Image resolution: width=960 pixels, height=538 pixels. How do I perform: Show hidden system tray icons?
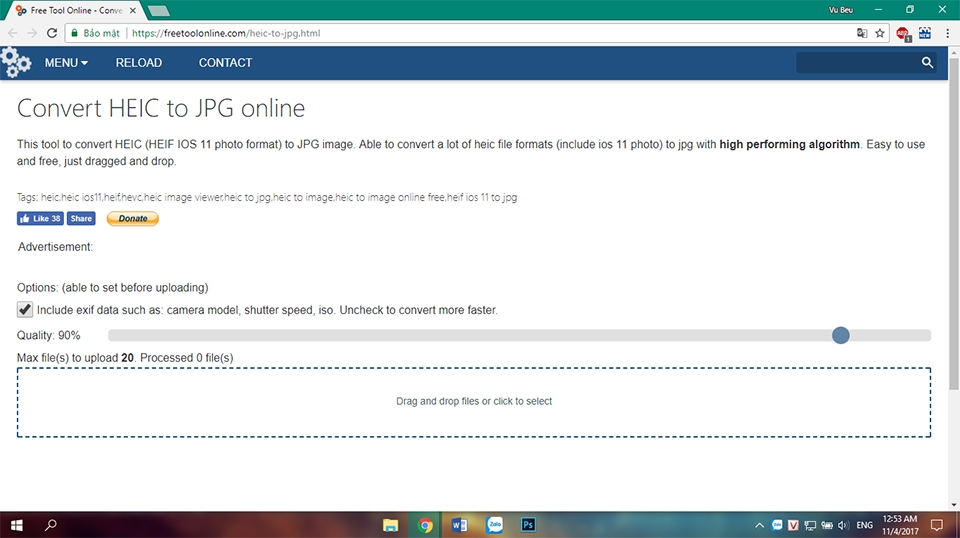(x=759, y=525)
